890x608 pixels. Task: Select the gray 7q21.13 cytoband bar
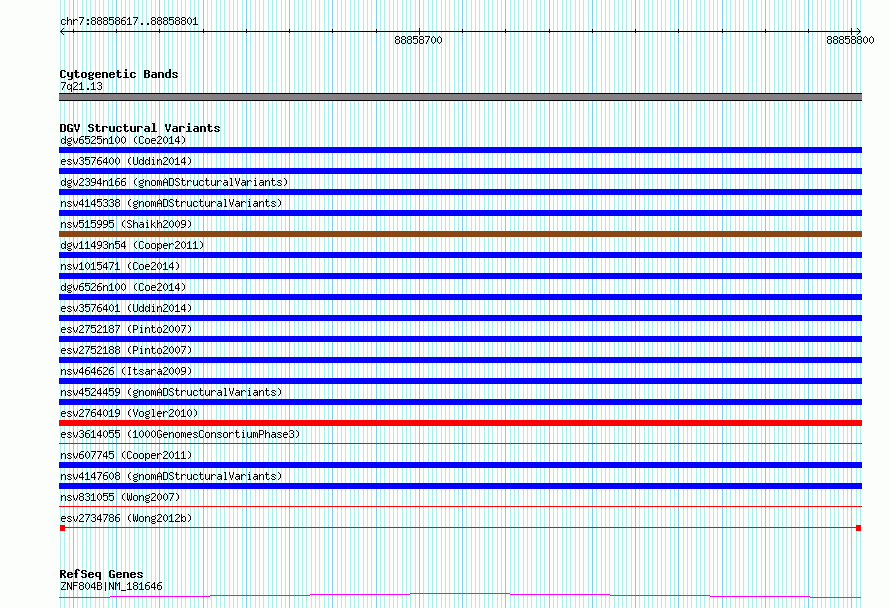[x=460, y=97]
